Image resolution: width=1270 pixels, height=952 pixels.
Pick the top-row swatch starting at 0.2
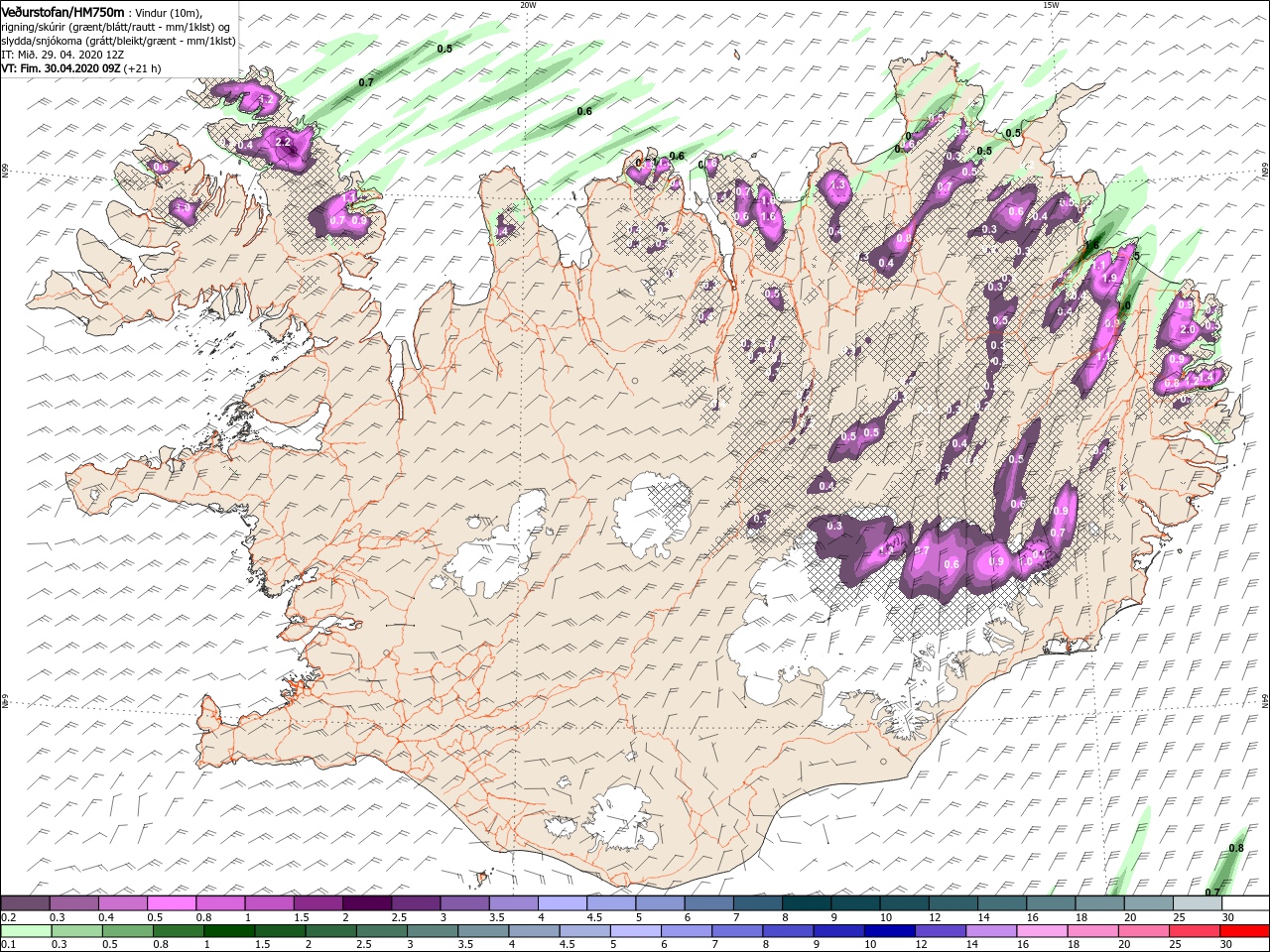(x=25, y=903)
